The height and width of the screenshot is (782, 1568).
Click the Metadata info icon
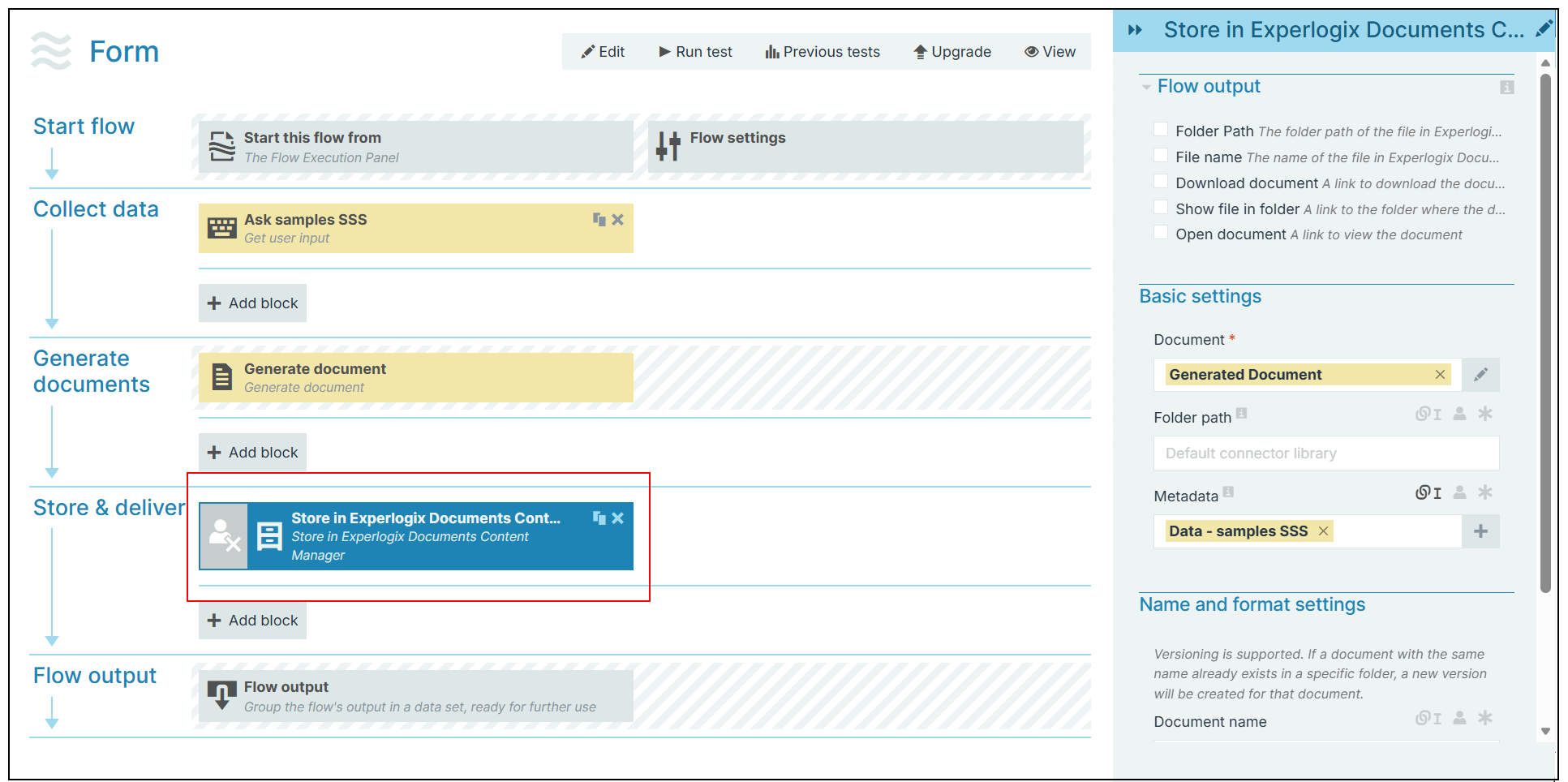pyautogui.click(x=1228, y=492)
